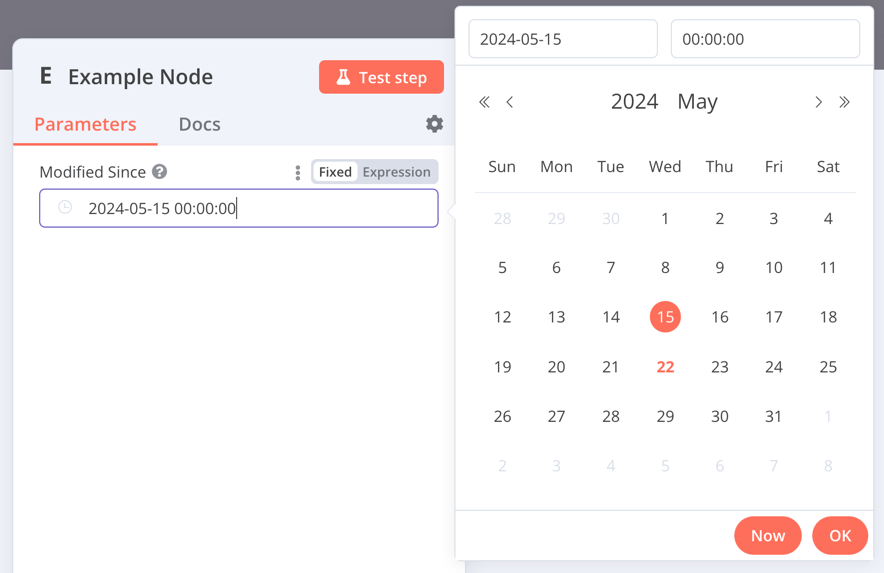The image size is (884, 573).
Task: Go to previous year with double-left arrow
Action: pos(484,102)
